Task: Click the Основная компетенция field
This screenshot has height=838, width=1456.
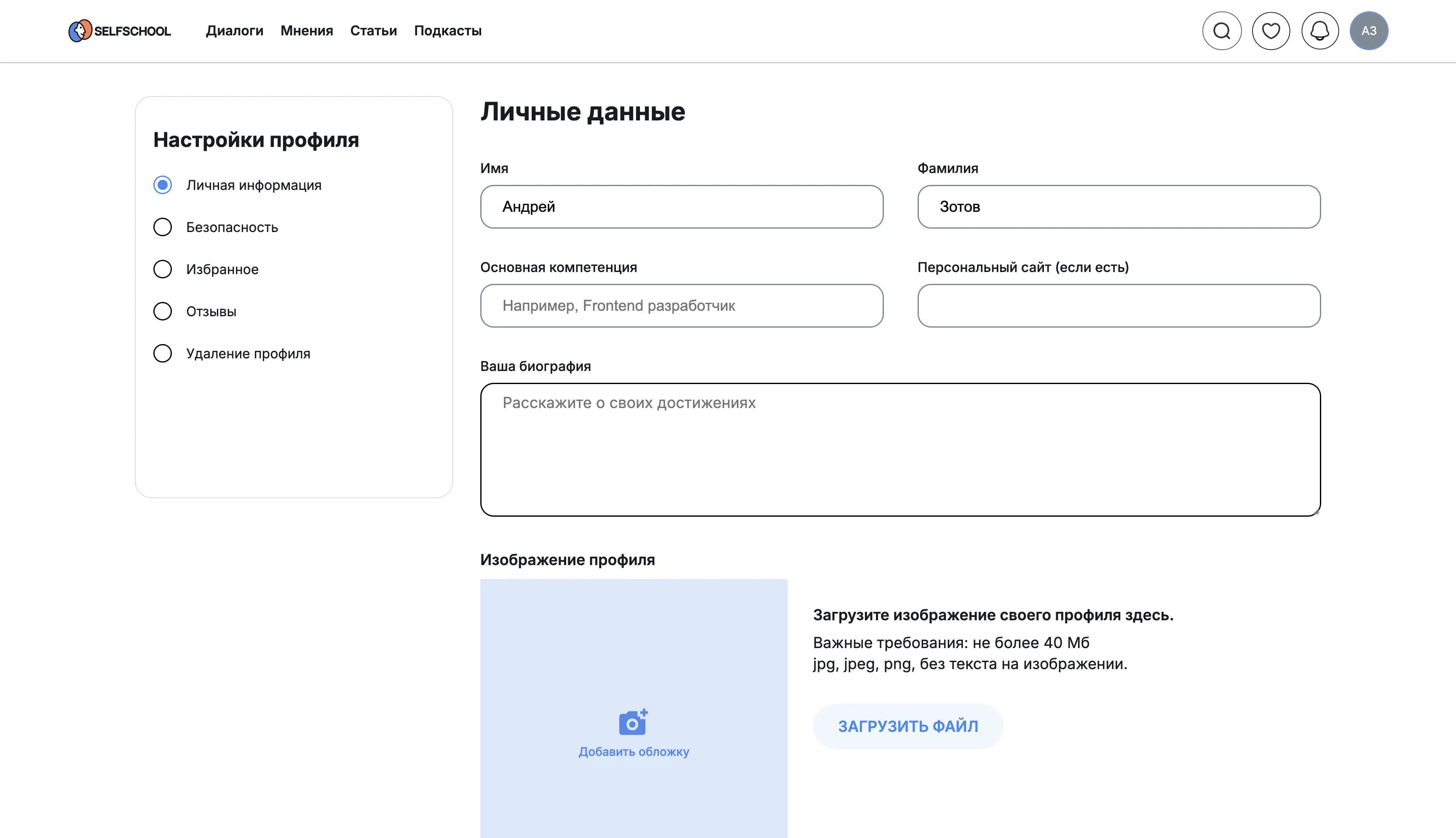Action: coord(682,306)
